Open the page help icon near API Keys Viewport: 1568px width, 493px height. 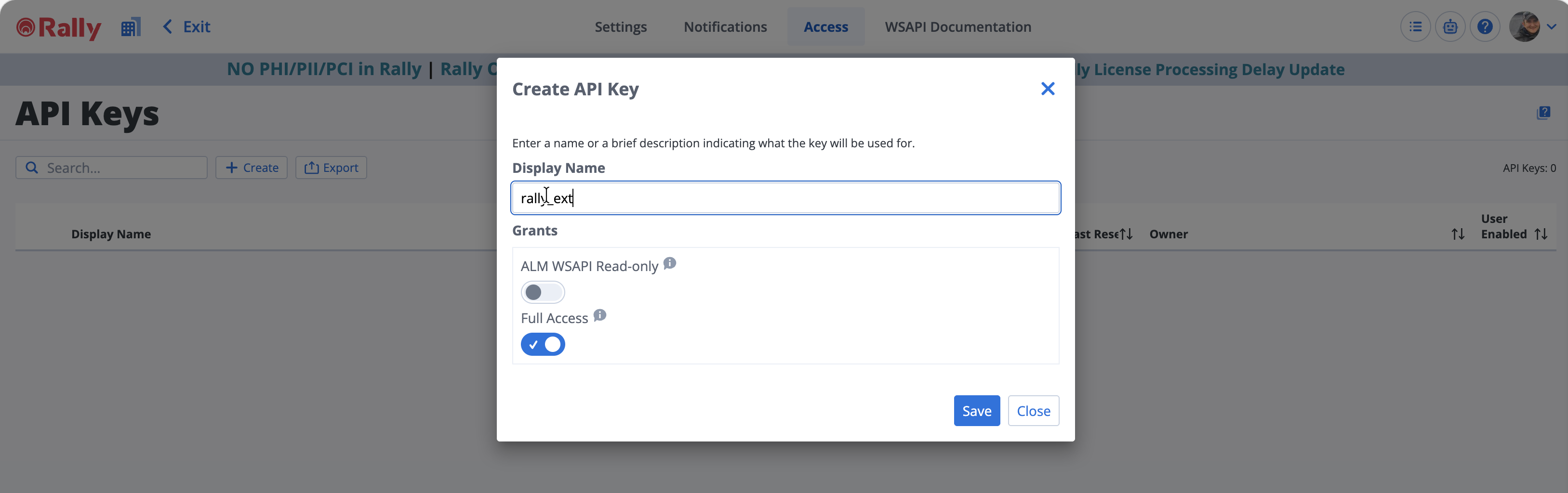(1543, 113)
